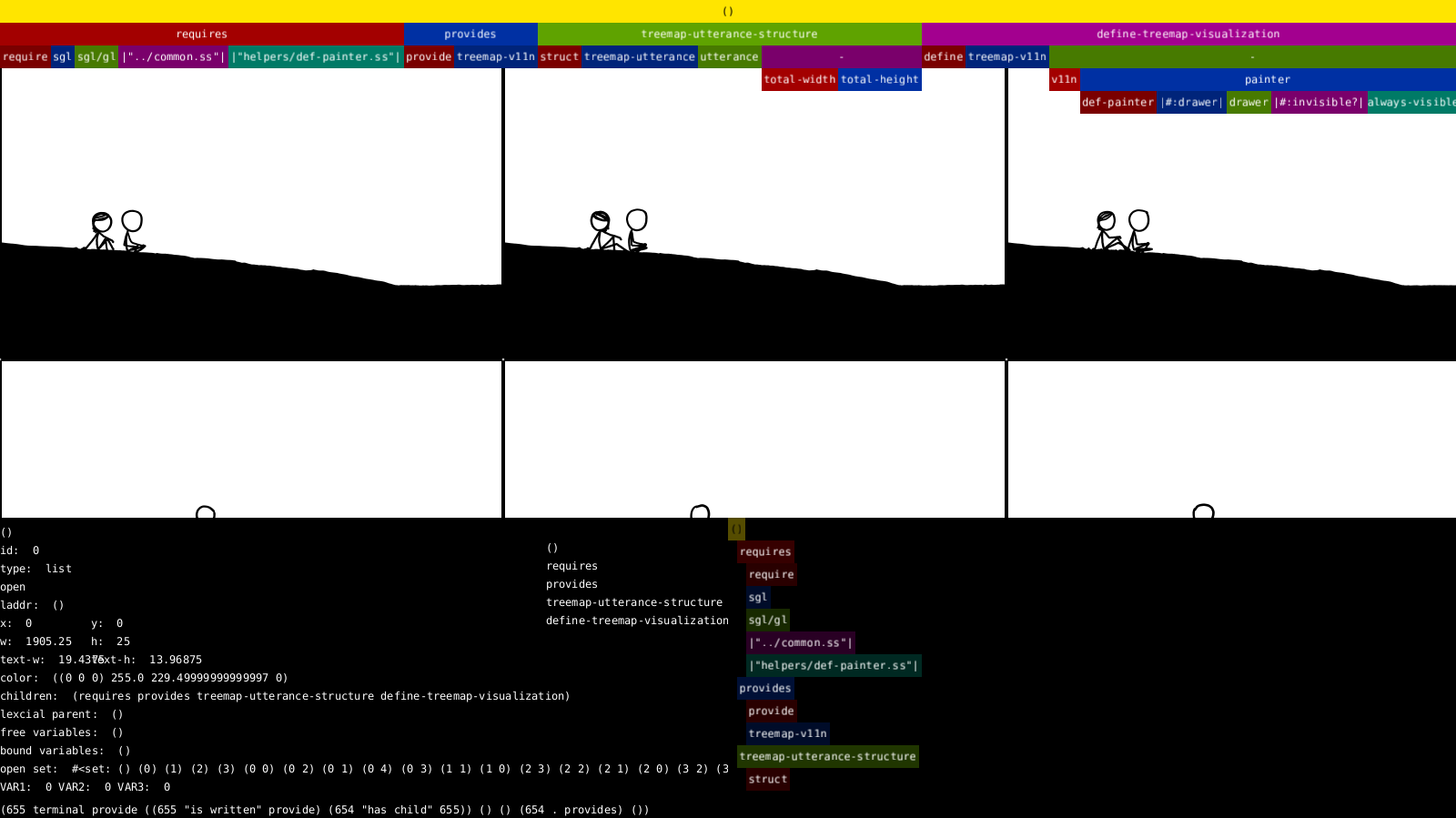The width and height of the screenshot is (1456, 818).
Task: Select the teal "always-visible" cell
Action: point(1410,102)
